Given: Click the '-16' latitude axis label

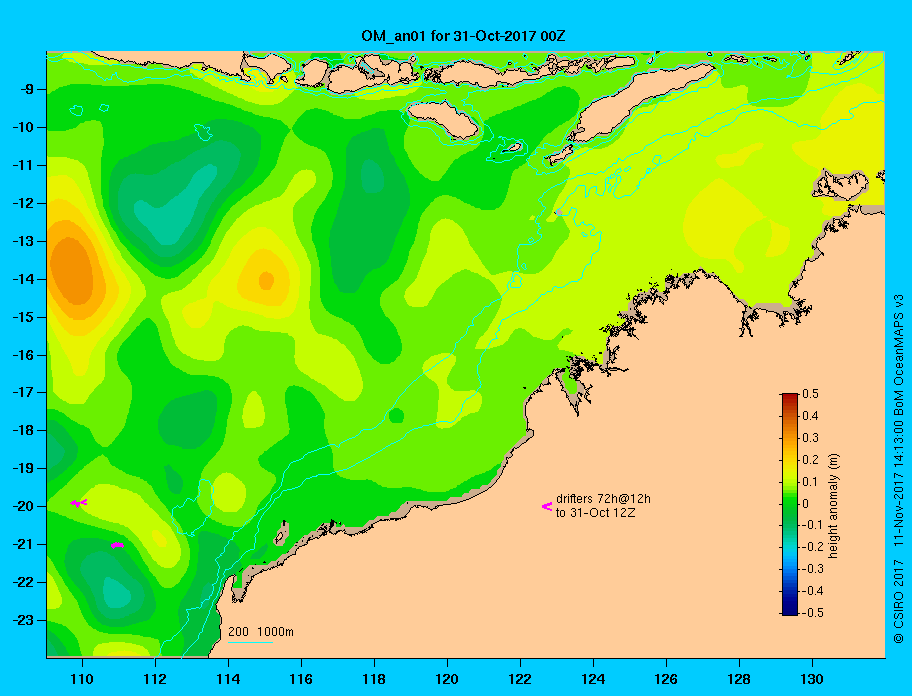Looking at the screenshot, I should (24, 355).
